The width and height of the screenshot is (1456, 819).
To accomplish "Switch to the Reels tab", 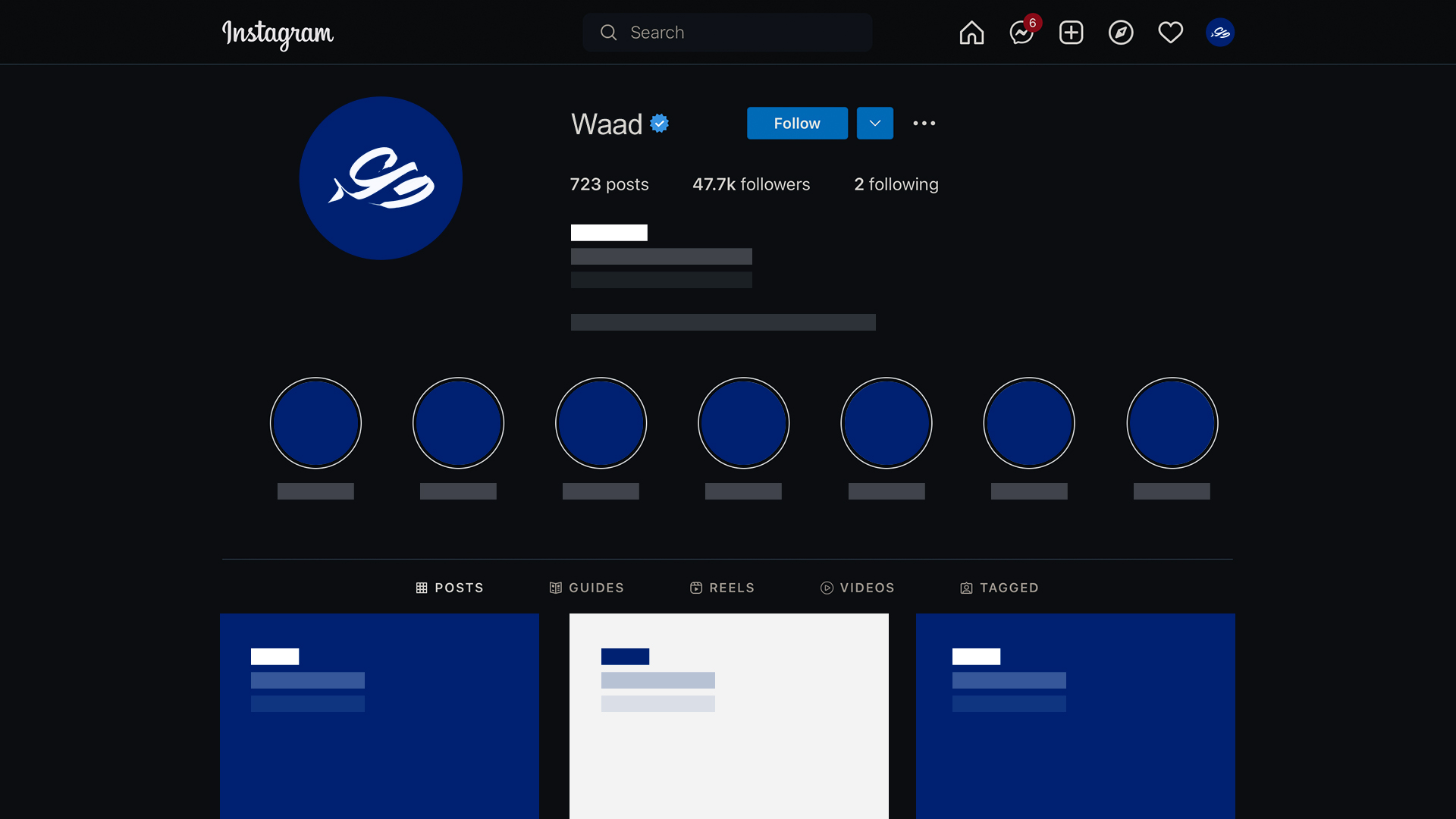I will tap(722, 588).
